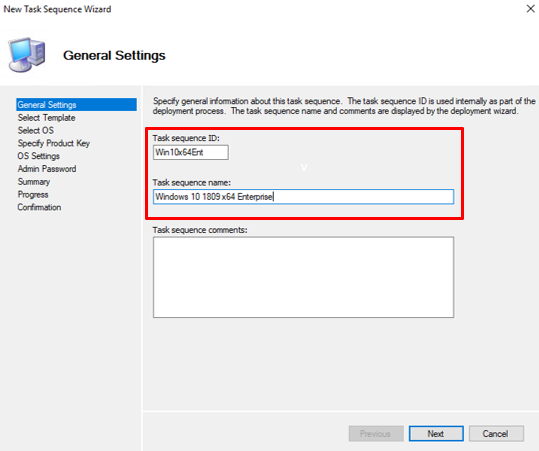539x451 pixels.
Task: Click the 'New Task Sequence Wizard' title text
Action: click(57, 9)
